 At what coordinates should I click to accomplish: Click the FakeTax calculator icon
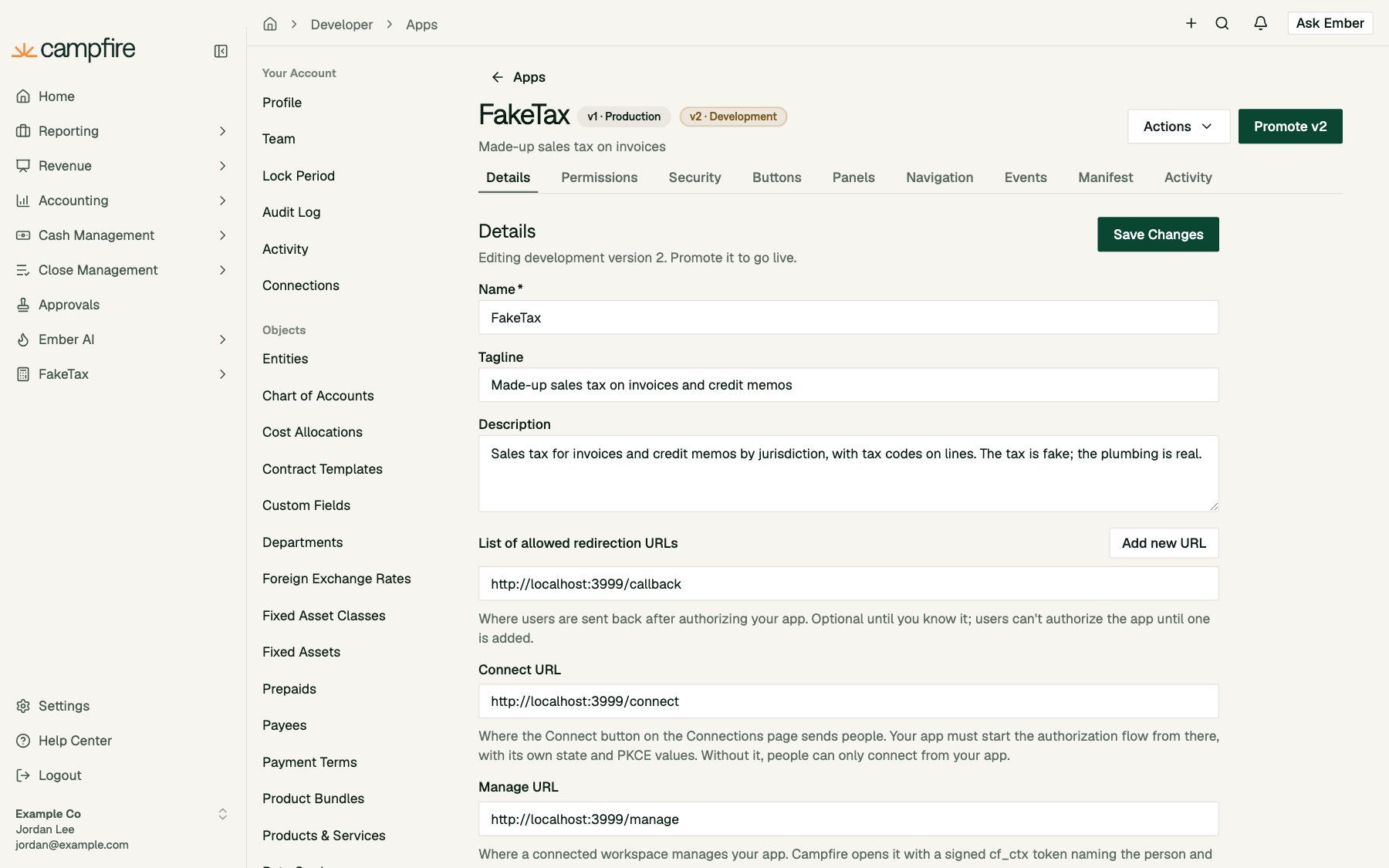23,374
